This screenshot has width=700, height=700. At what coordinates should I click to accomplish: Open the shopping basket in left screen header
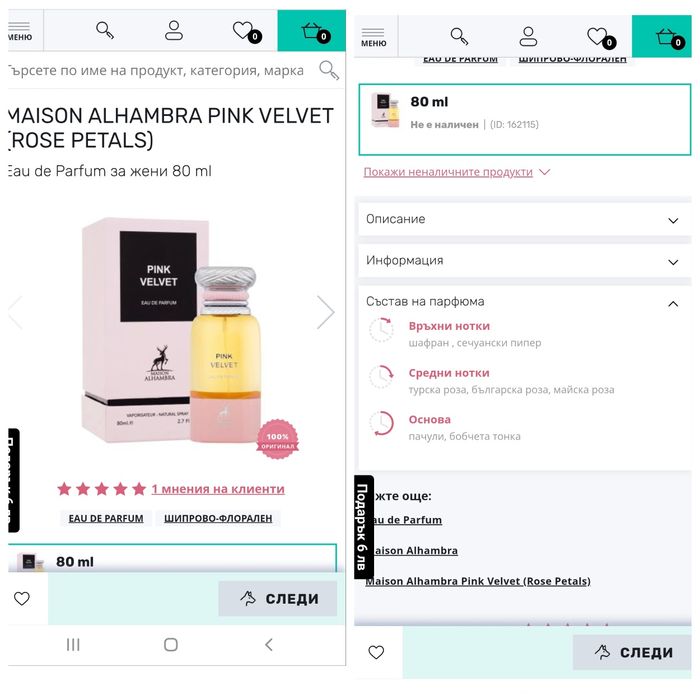[x=312, y=31]
